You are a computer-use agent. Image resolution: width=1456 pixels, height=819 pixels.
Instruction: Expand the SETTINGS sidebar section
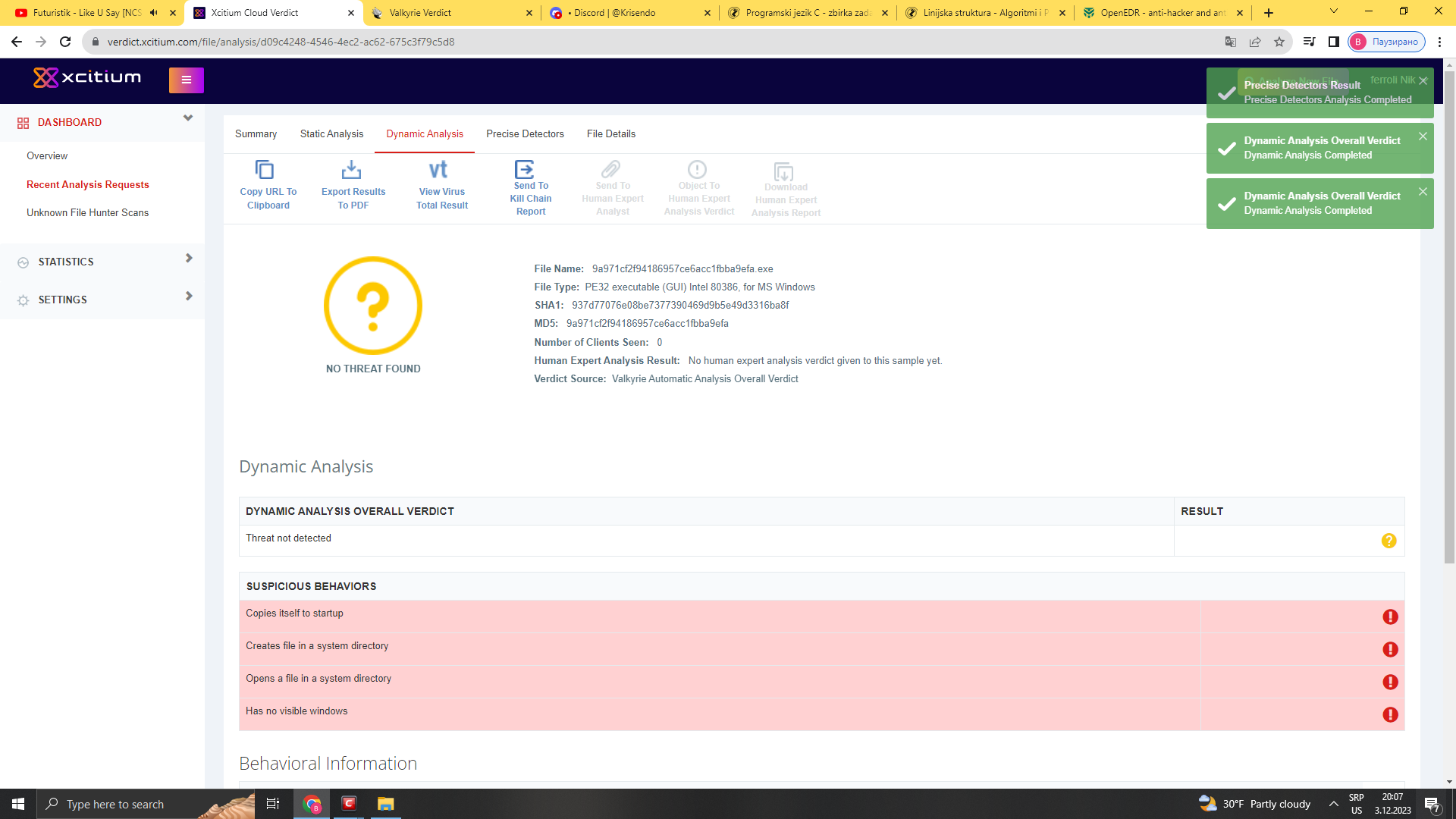tap(189, 297)
